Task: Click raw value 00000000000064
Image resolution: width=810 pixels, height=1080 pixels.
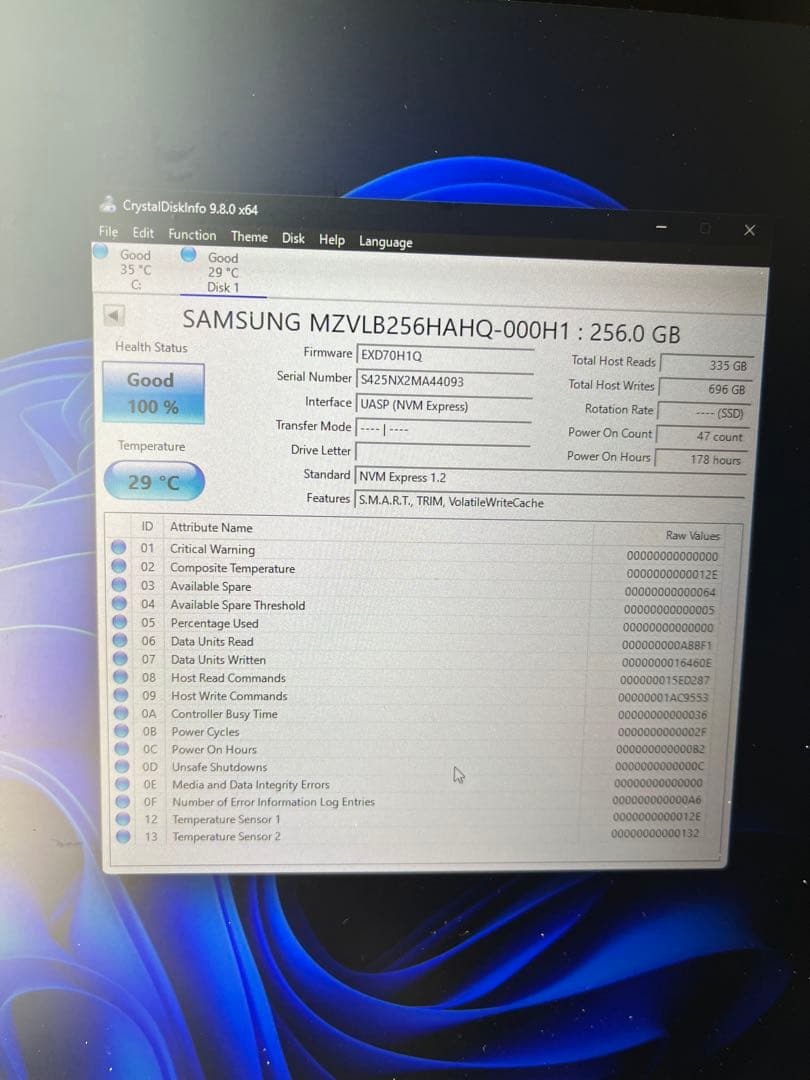Action: [x=670, y=592]
